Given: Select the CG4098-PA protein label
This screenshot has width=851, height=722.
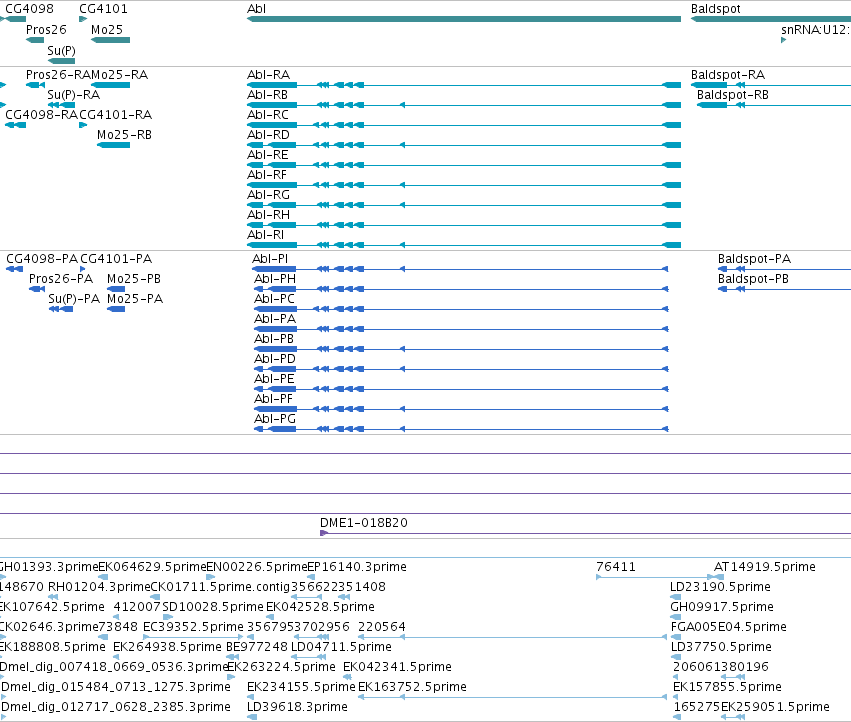Looking at the screenshot, I should tap(42, 259).
